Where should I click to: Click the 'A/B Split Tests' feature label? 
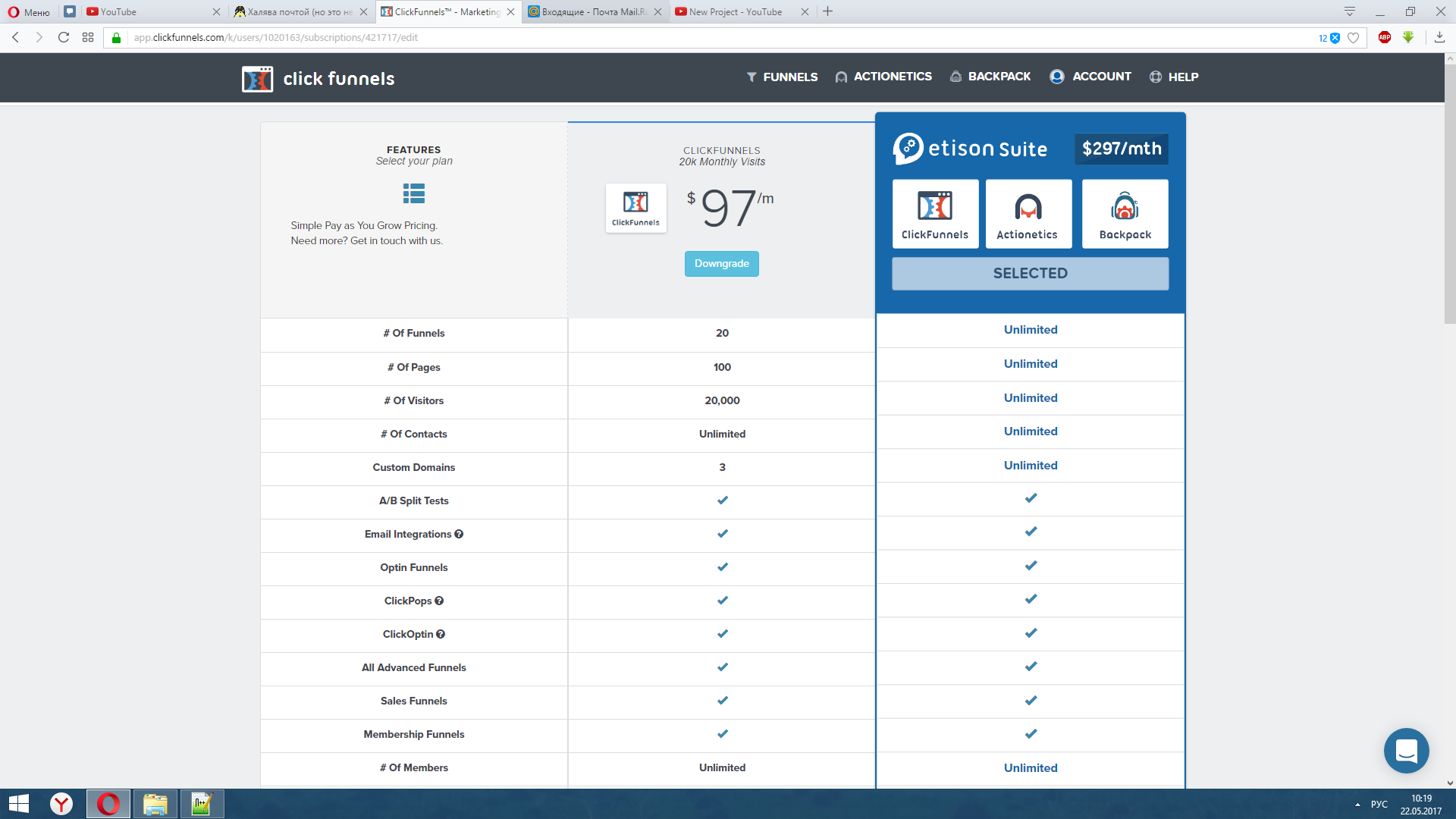pos(414,501)
